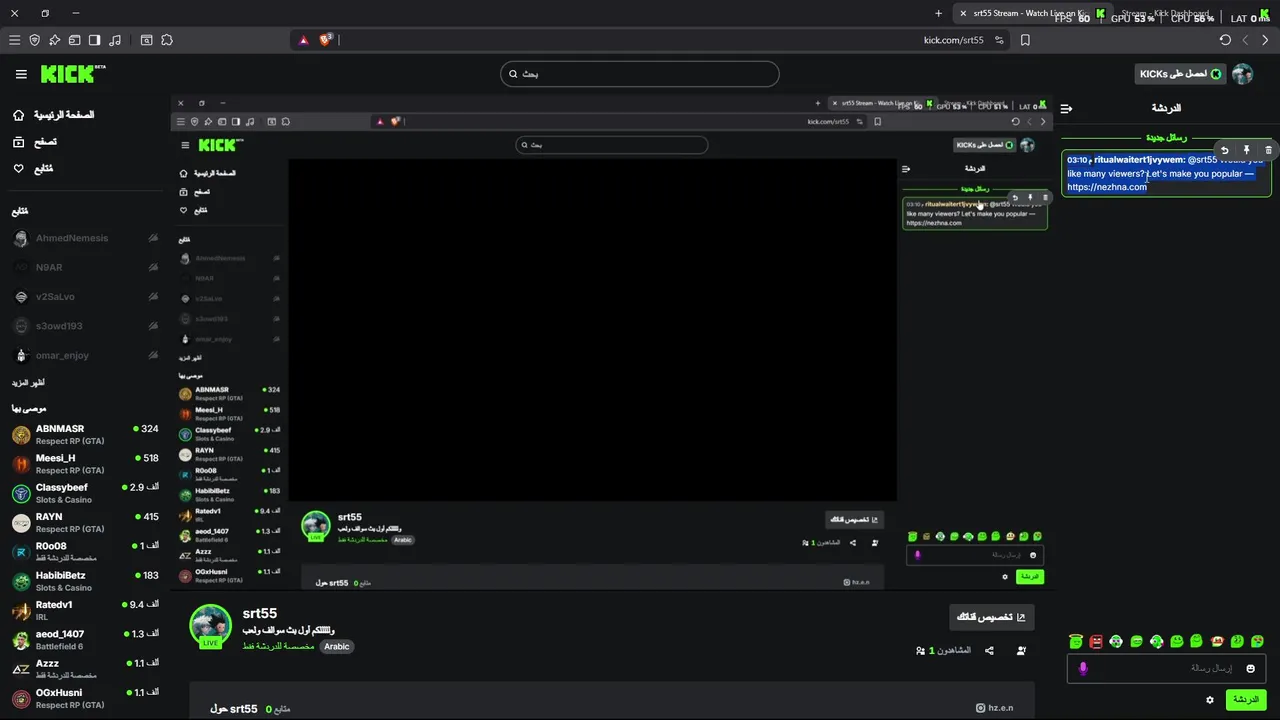Open user profile avatar menu
Image resolution: width=1280 pixels, height=720 pixels.
click(x=1243, y=74)
